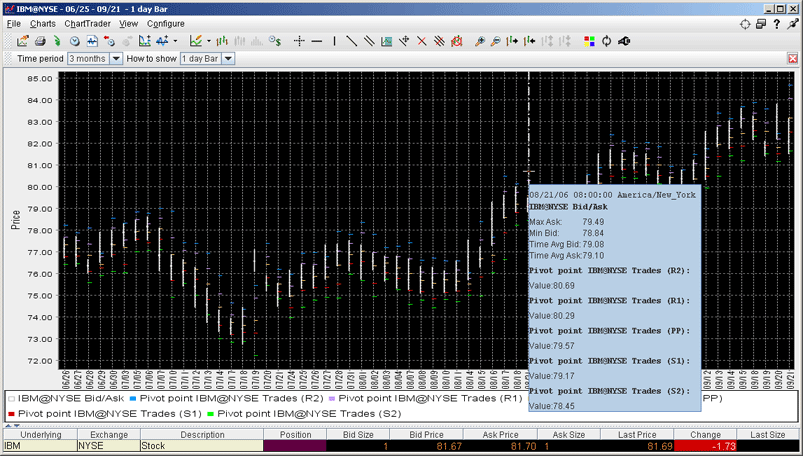The height and width of the screenshot is (456, 803).
Task: Select the vertical line drawing tool
Action: click(x=334, y=41)
